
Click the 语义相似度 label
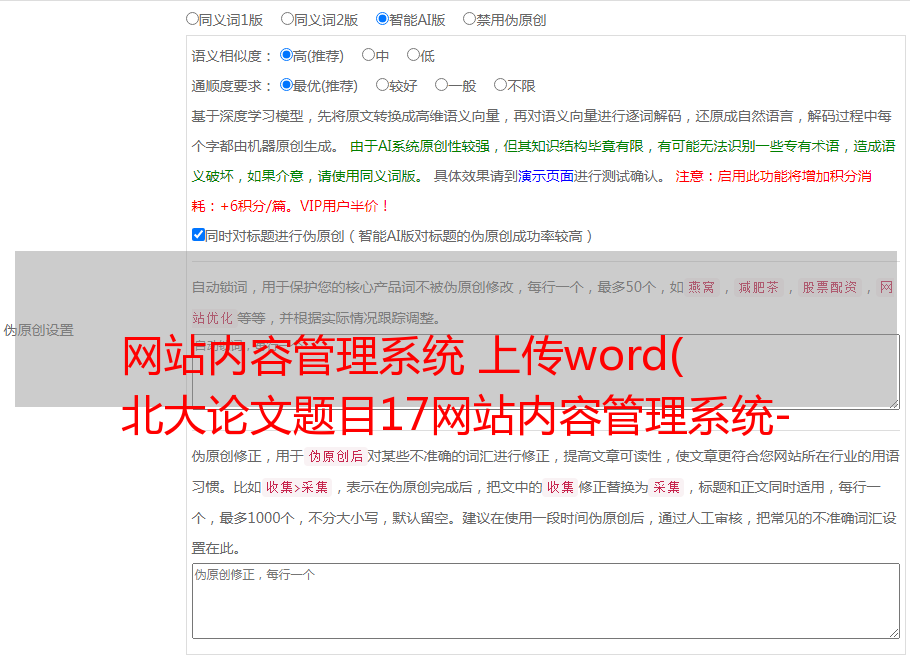coord(232,56)
